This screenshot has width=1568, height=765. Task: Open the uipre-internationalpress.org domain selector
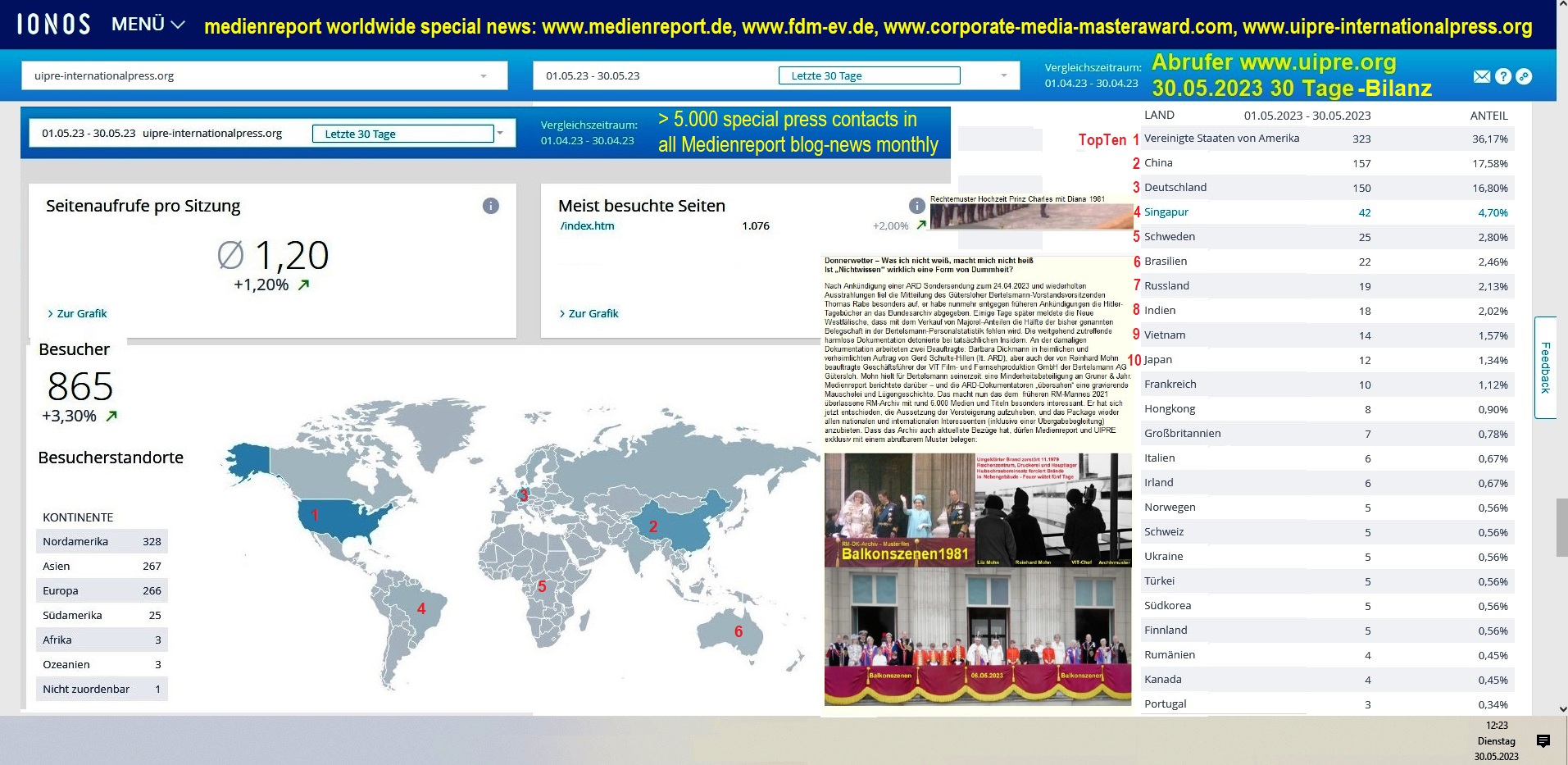click(262, 75)
